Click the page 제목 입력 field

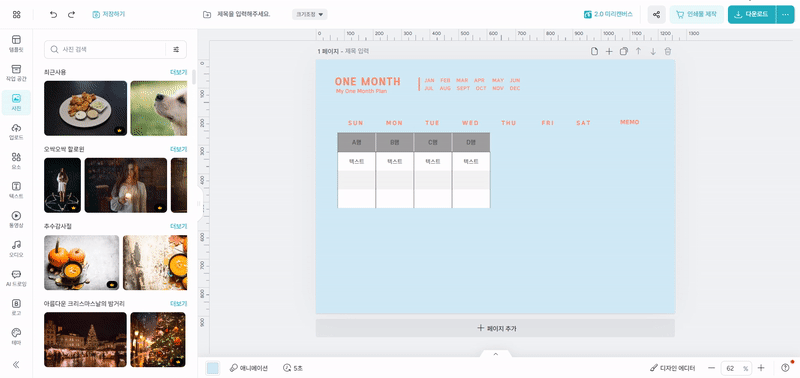tap(357, 51)
